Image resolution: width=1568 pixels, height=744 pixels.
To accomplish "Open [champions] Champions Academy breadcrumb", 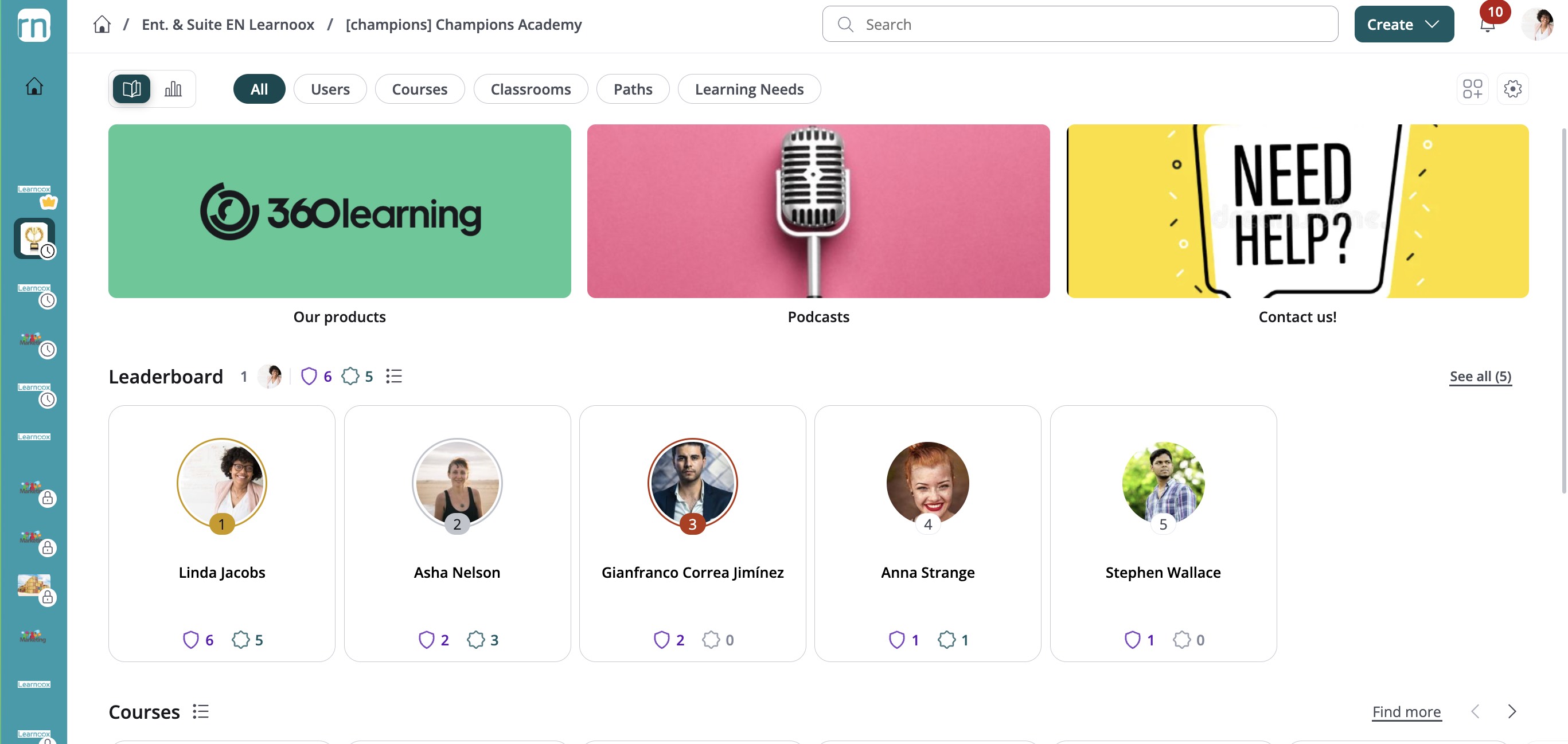I will point(463,24).
